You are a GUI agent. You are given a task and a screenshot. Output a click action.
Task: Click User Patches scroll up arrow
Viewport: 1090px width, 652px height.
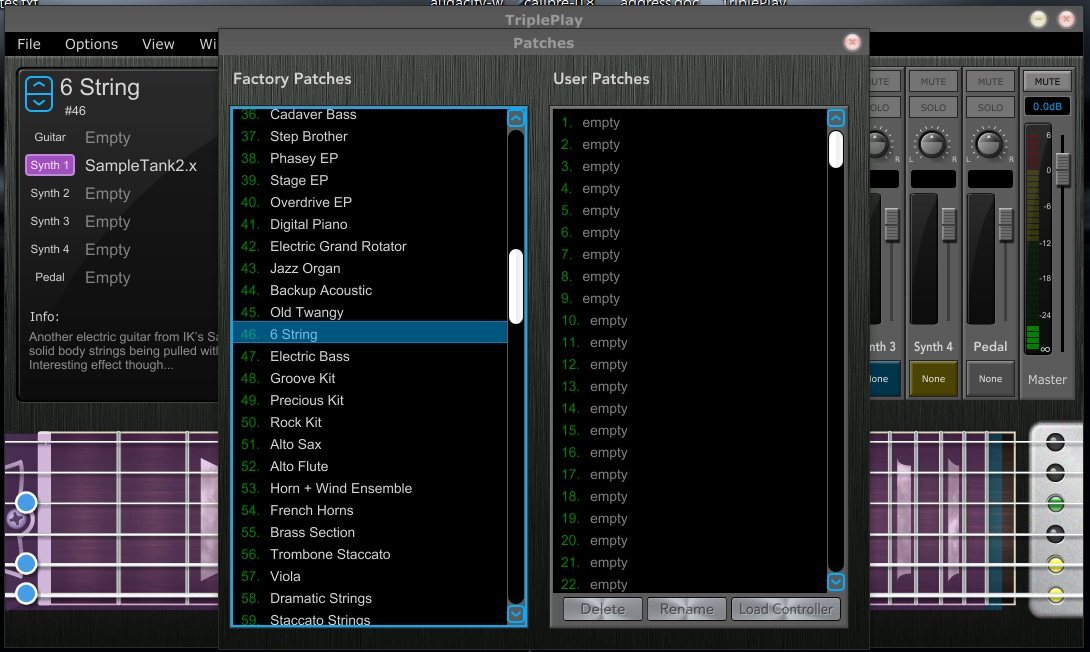coord(836,118)
